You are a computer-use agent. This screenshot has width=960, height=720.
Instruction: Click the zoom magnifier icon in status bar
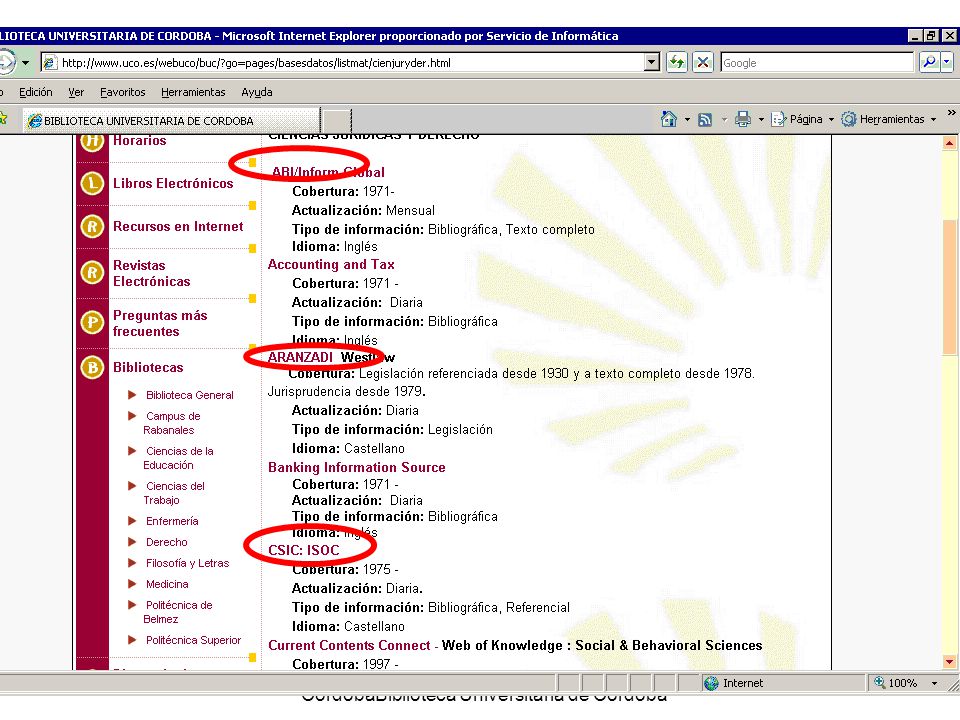[880, 682]
